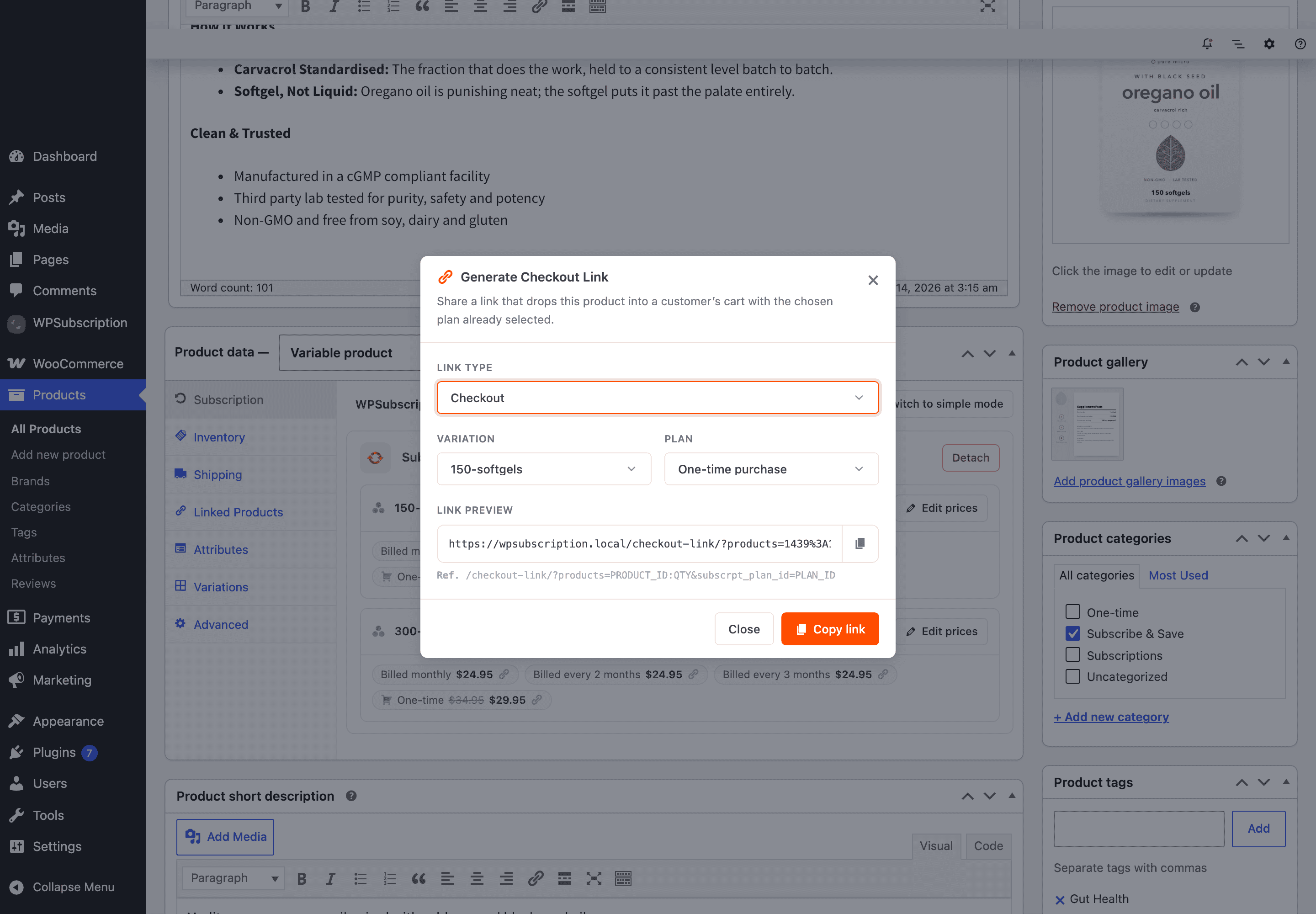Remove the Gut Health tag

click(1060, 900)
